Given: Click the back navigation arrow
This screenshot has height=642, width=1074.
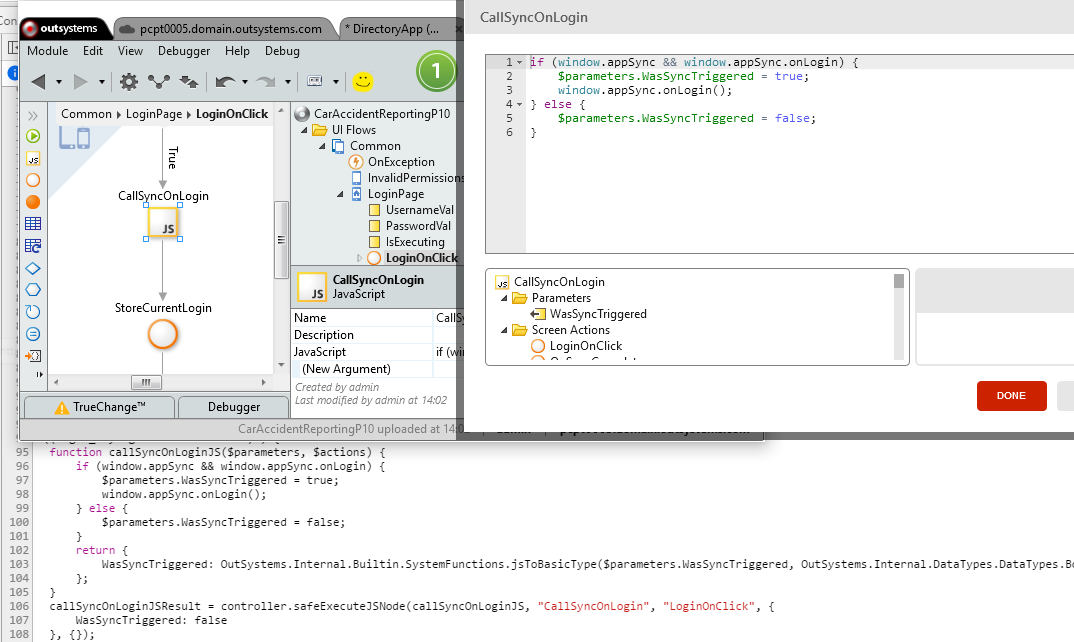Looking at the screenshot, I should click(38, 82).
